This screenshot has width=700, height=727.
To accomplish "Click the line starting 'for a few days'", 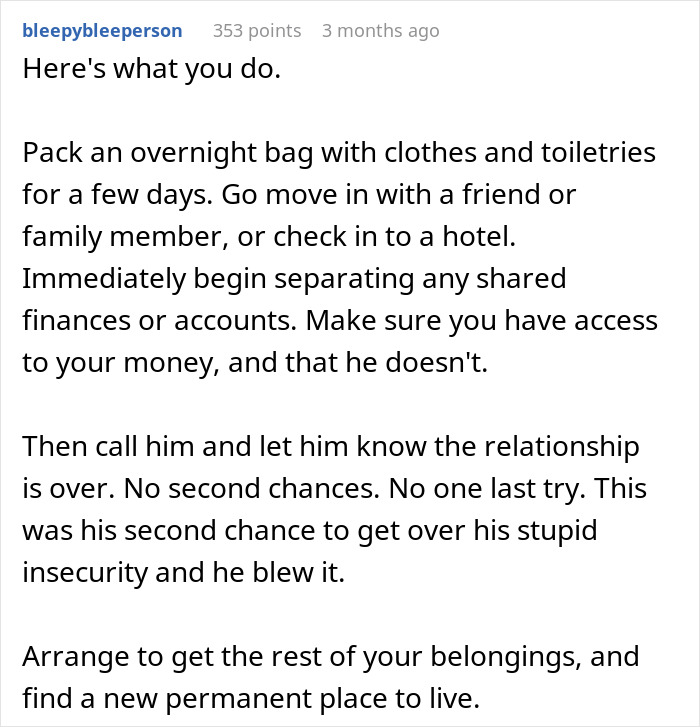I will (x=299, y=194).
